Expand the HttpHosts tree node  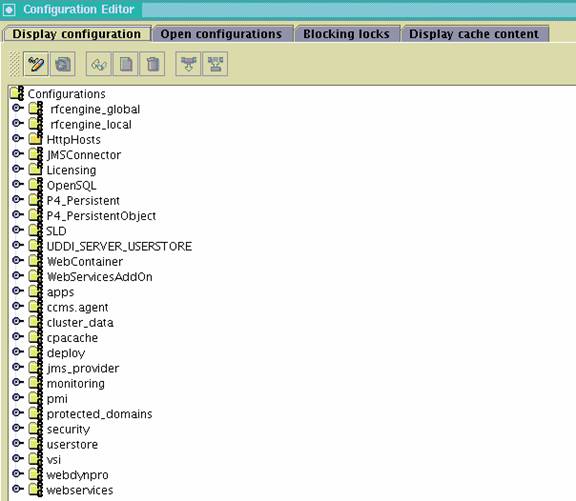(17, 138)
